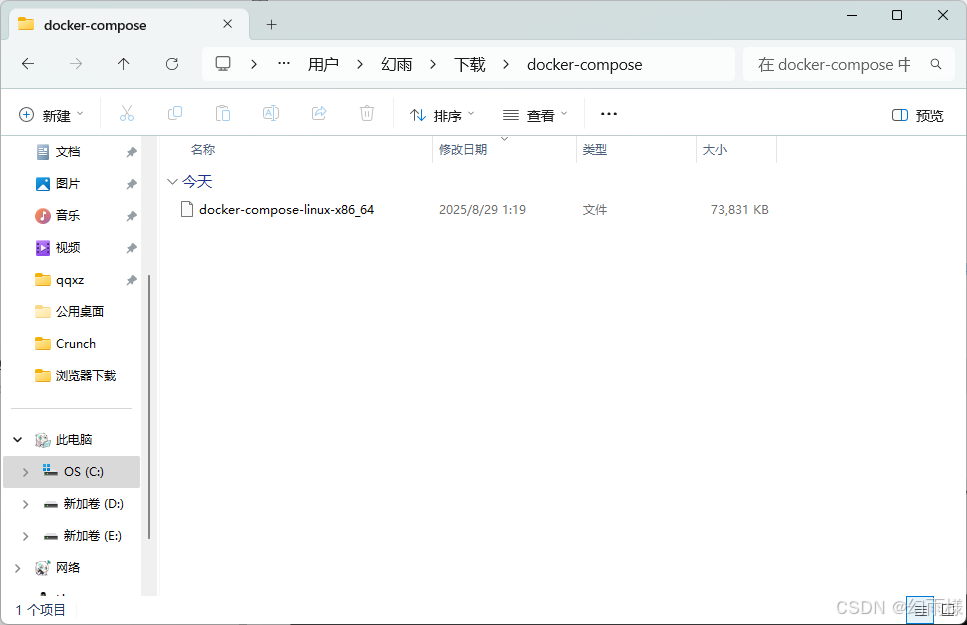
Task: Open the hidden breadcrumb path ellipsis
Action: tap(284, 64)
